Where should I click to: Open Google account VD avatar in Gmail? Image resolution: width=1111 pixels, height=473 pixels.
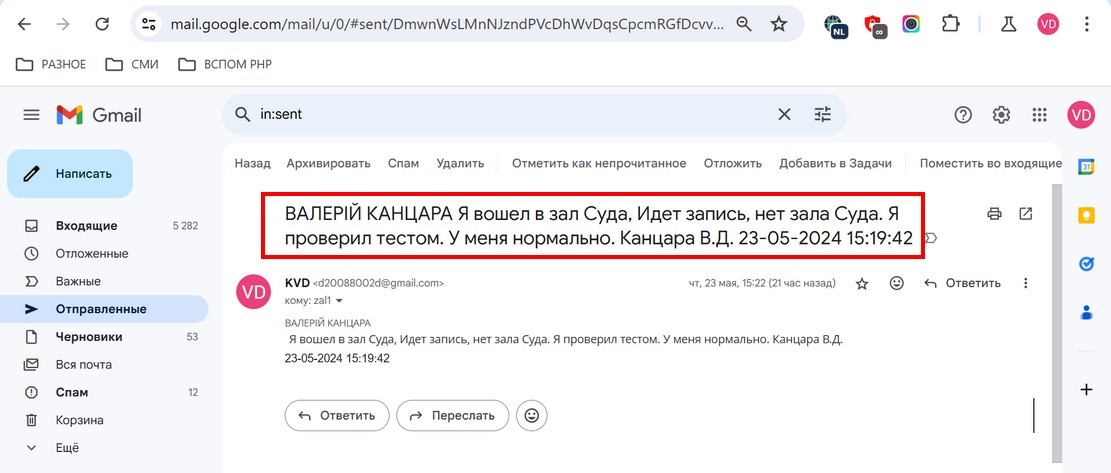[x=1081, y=115]
